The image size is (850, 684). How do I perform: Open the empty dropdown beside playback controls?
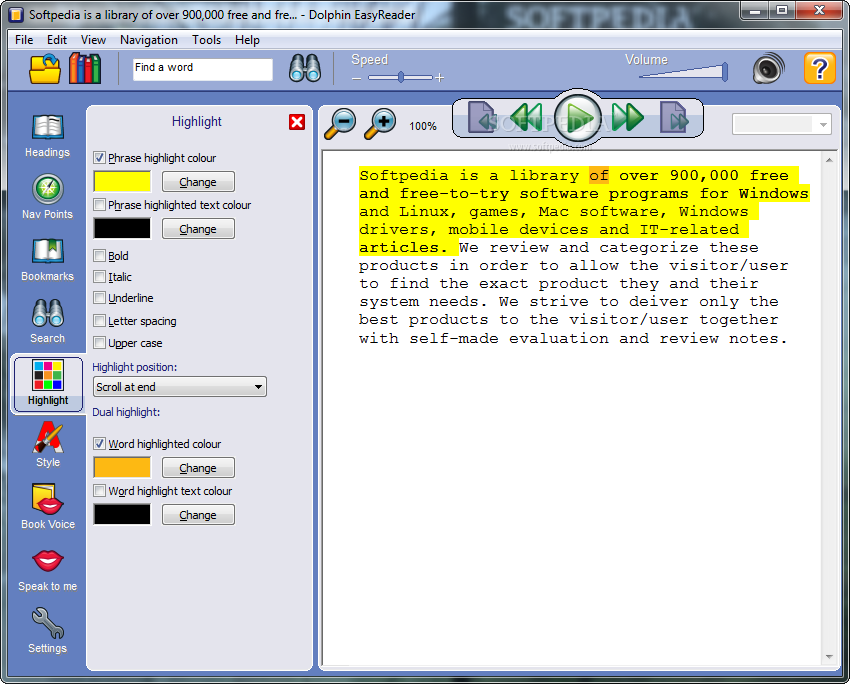(781, 124)
